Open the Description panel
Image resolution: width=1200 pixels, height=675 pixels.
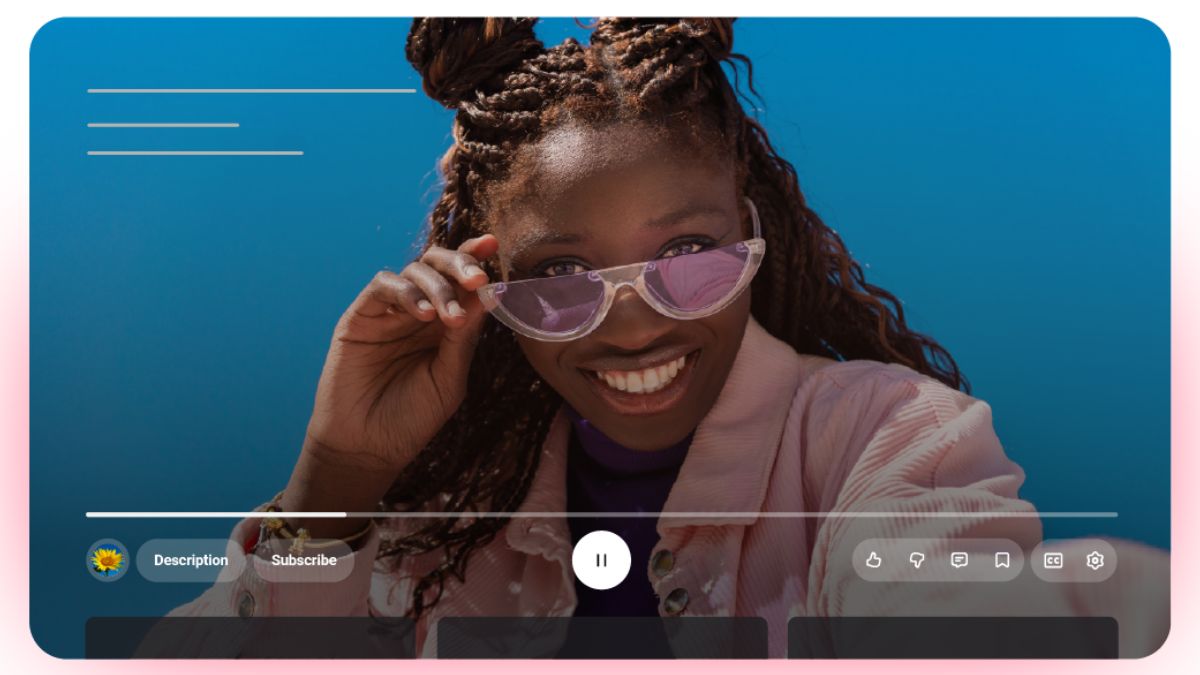[x=191, y=560]
